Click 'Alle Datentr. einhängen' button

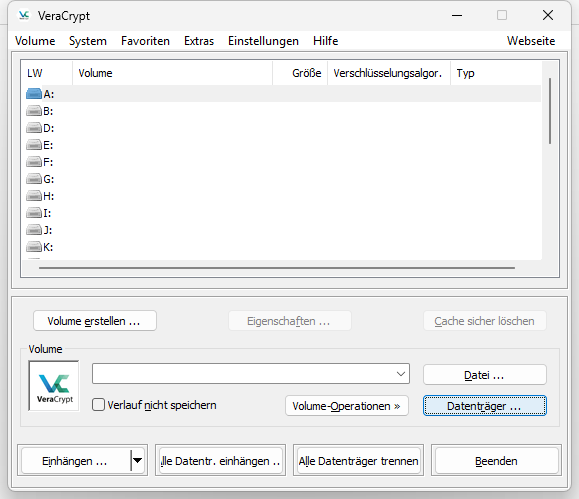point(220,460)
